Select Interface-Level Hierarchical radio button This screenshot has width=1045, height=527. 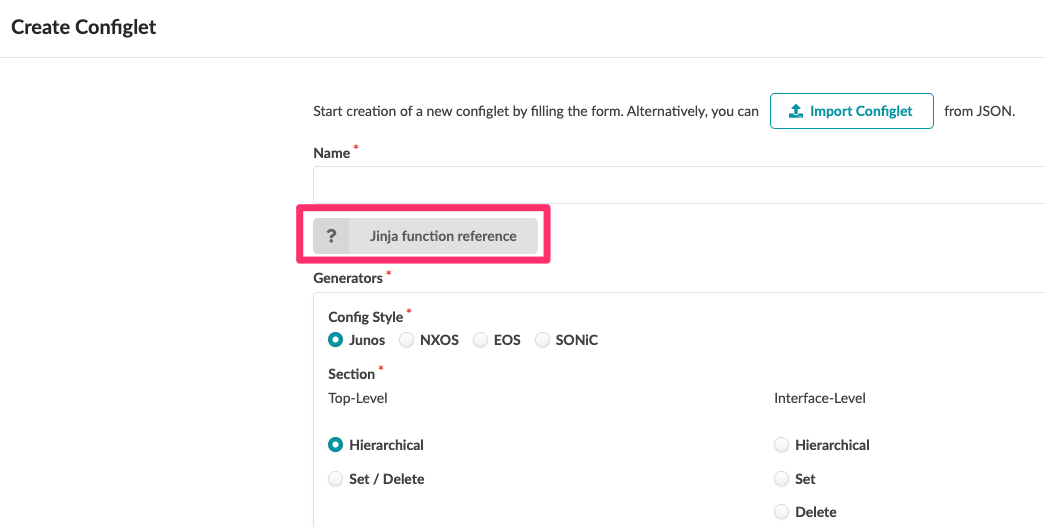[782, 445]
